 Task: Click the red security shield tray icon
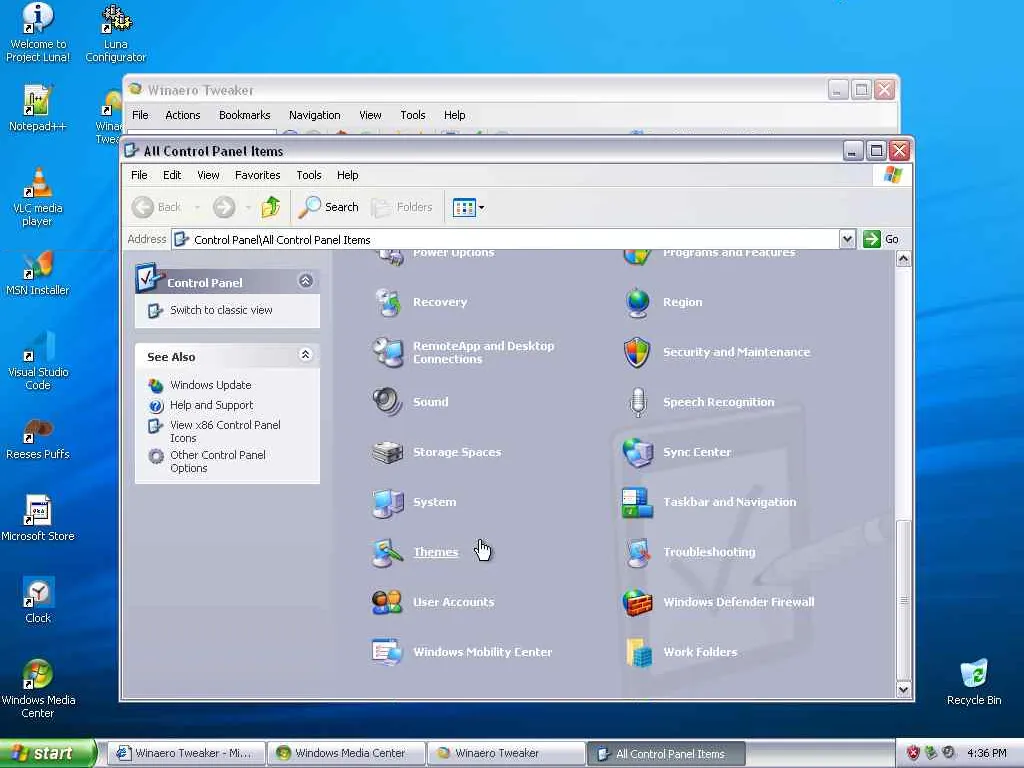tap(913, 753)
